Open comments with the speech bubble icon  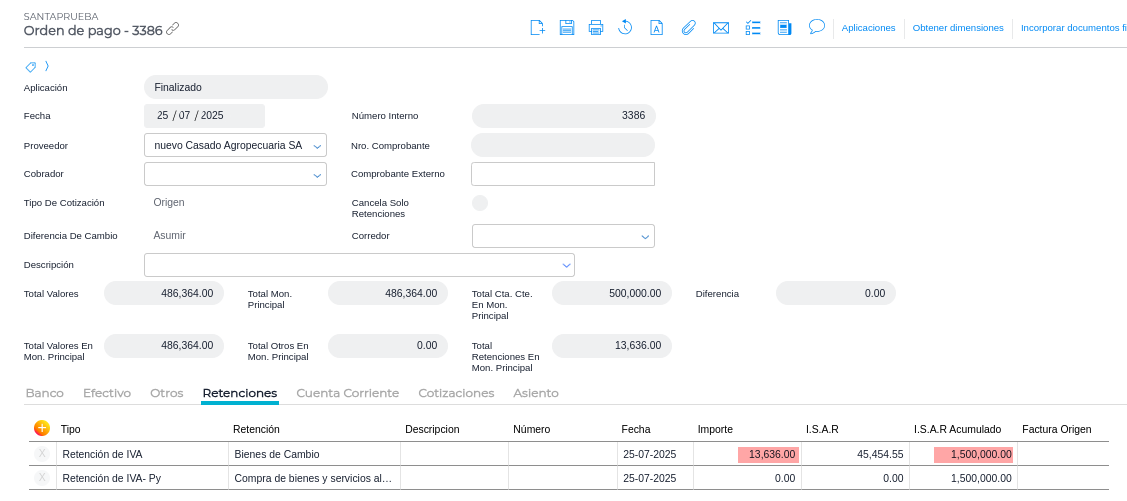(x=817, y=27)
